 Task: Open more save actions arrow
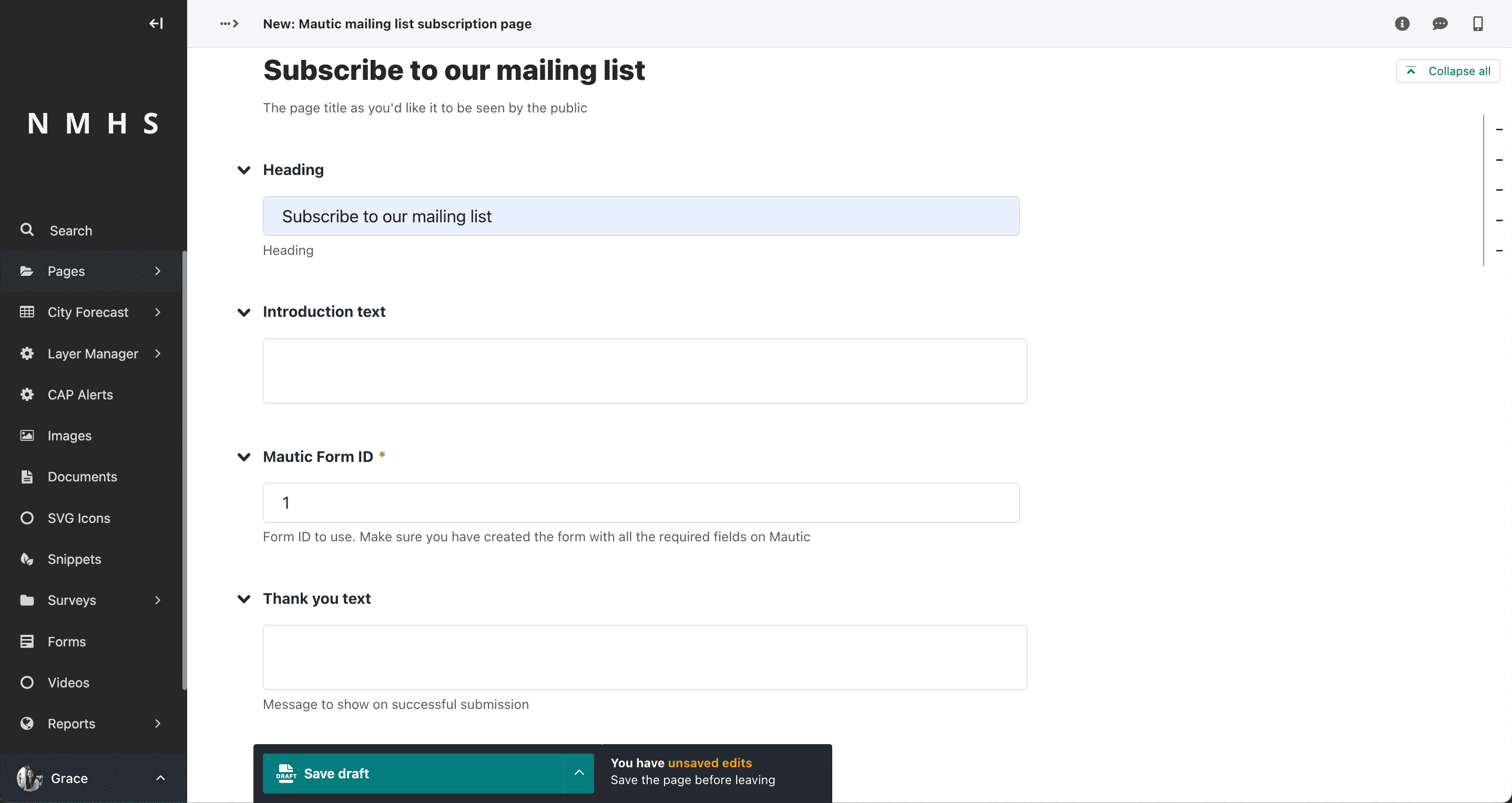[579, 774]
